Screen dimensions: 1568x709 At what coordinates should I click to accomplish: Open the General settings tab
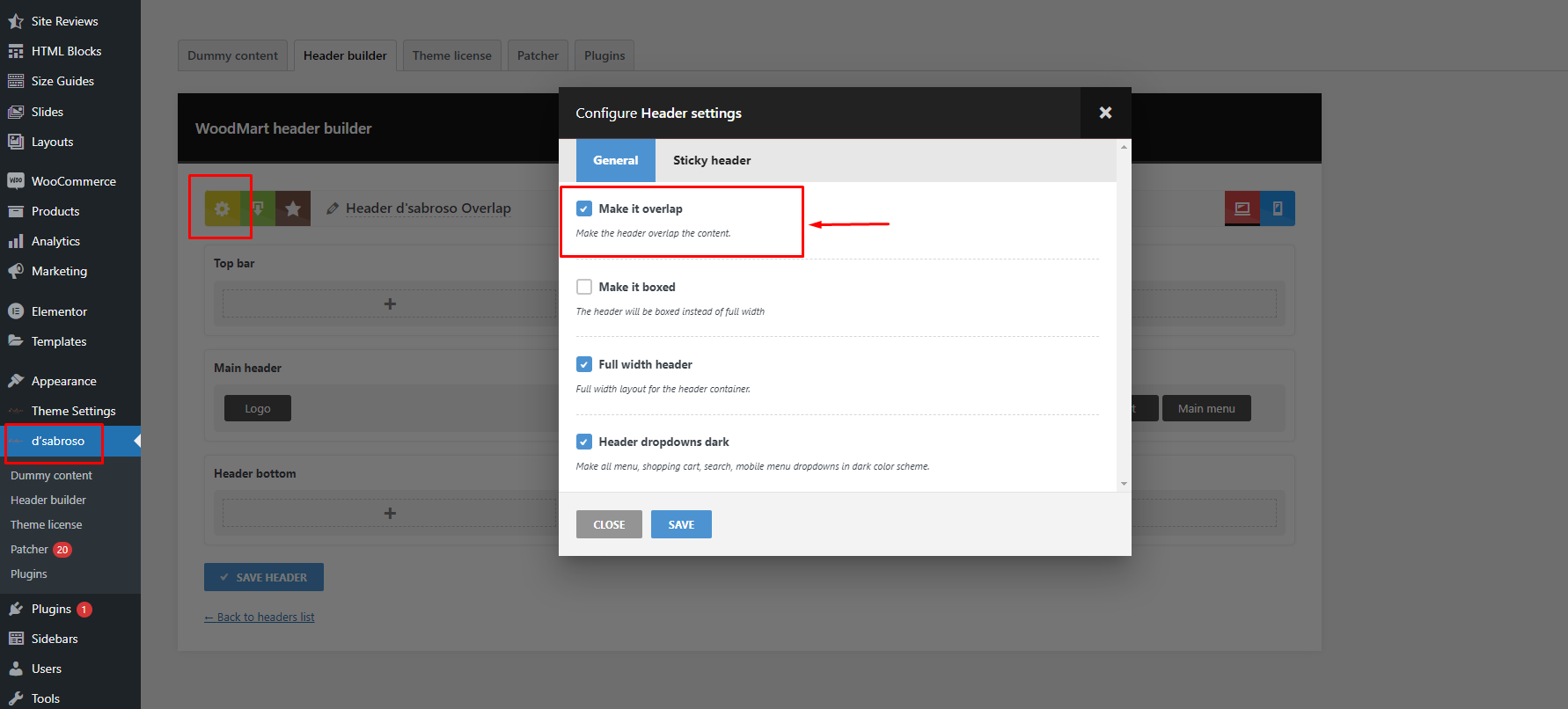coord(616,160)
